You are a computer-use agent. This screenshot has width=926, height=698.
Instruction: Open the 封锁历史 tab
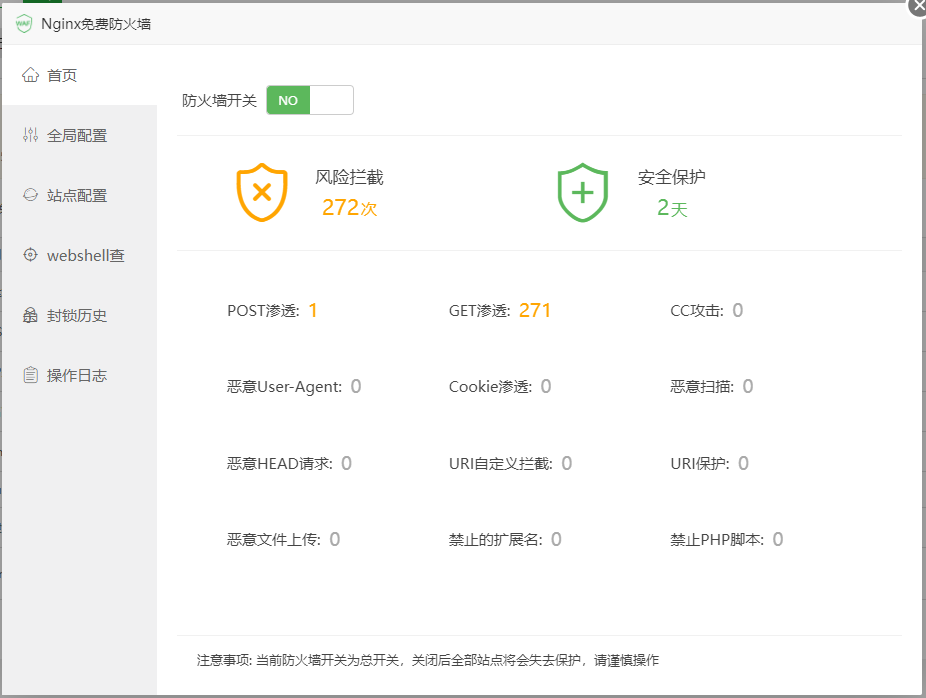pos(77,315)
